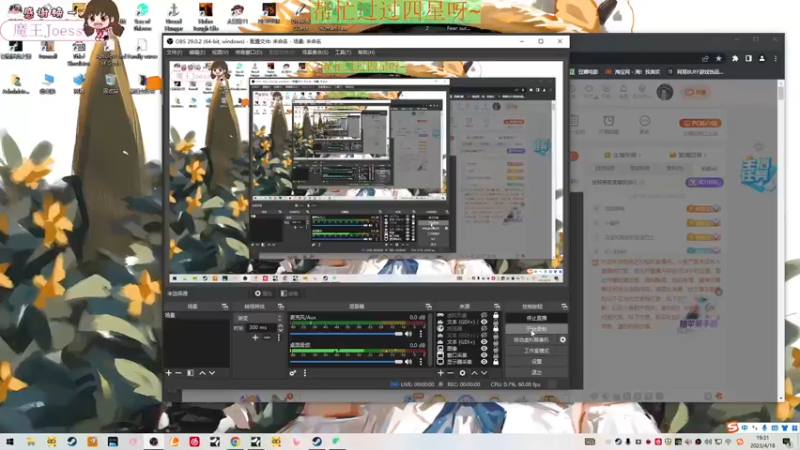Toggle visibility of 图像 source

pyautogui.click(x=484, y=348)
